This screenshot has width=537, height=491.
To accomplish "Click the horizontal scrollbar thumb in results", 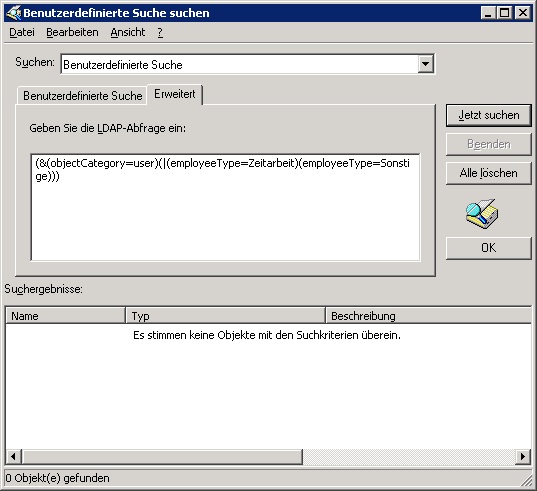I will tap(162, 456).
